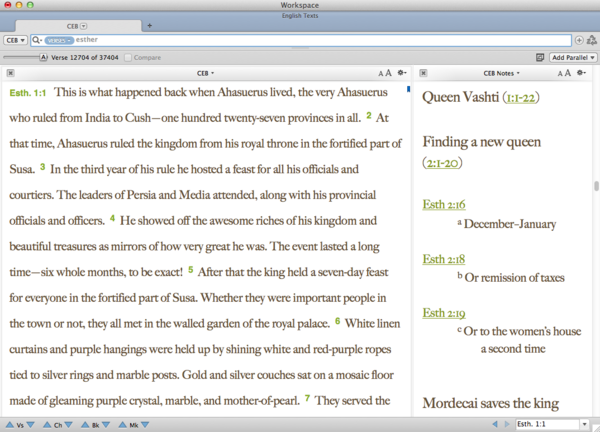
Task: Open the CEB text selector dropdown
Action: pyautogui.click(x=15, y=40)
